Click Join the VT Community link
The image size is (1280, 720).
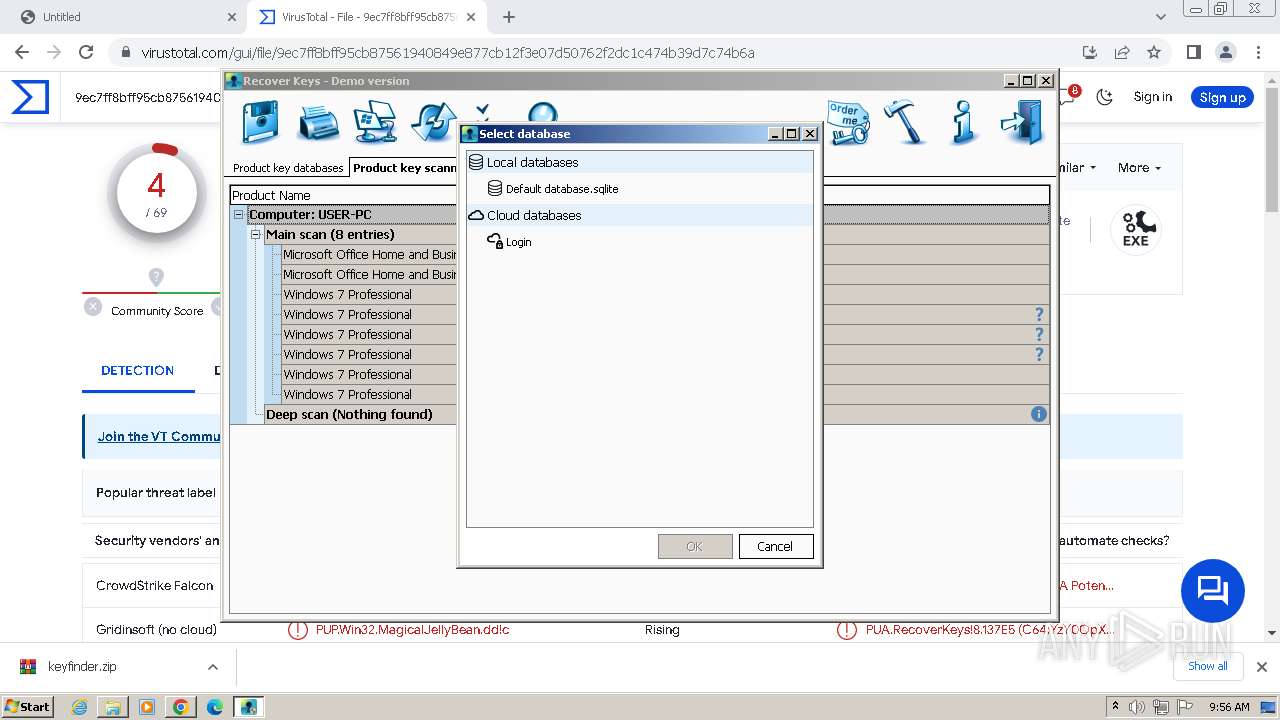159,436
